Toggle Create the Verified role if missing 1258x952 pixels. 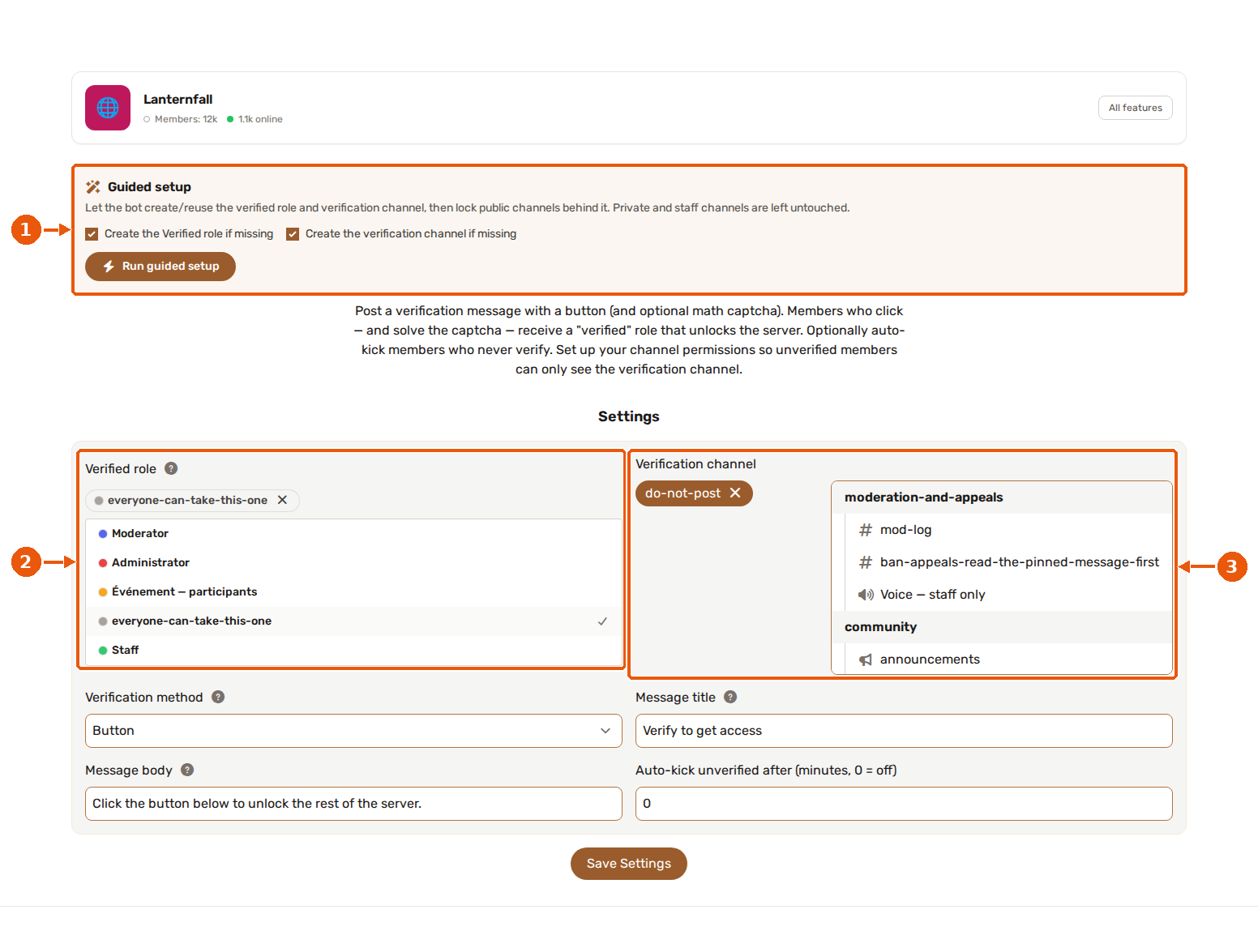click(92, 234)
